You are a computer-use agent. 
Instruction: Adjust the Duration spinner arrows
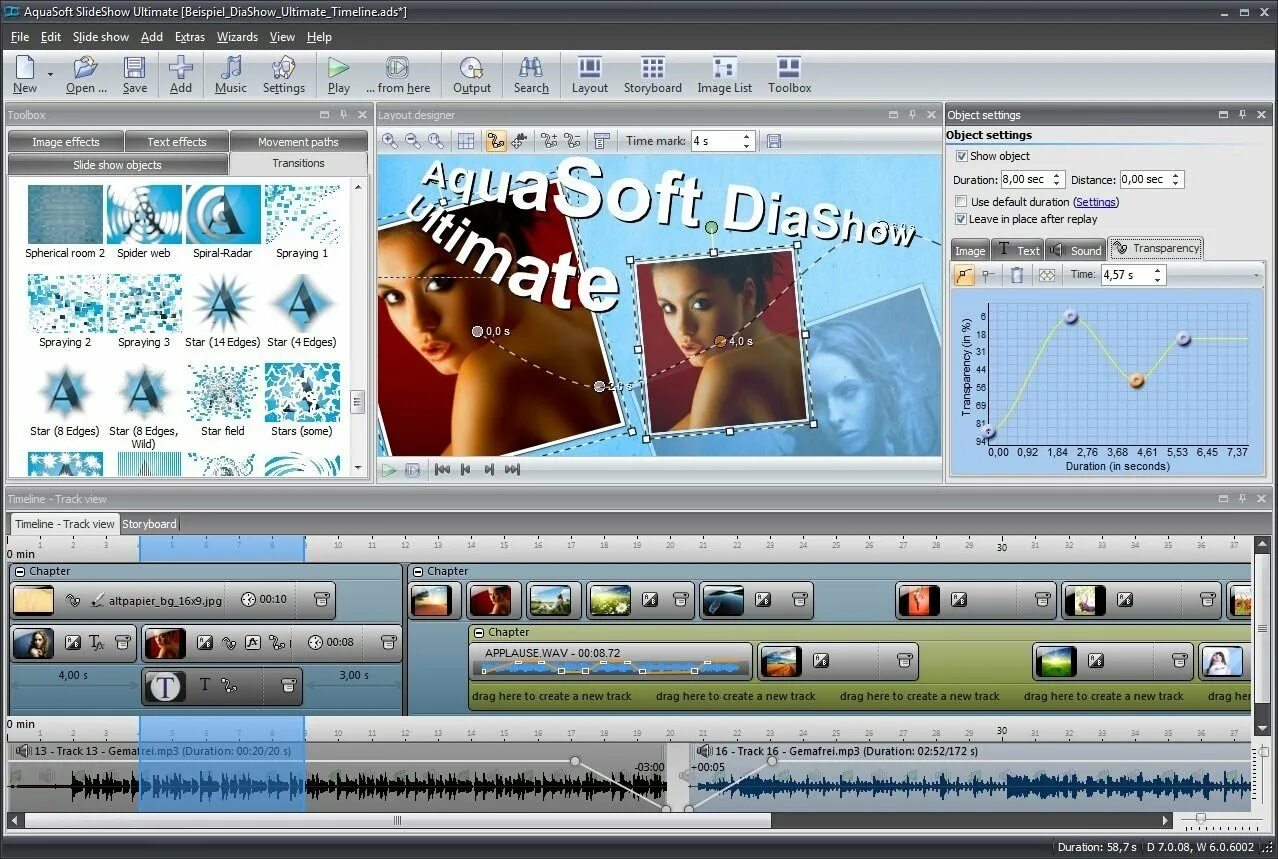(1057, 180)
